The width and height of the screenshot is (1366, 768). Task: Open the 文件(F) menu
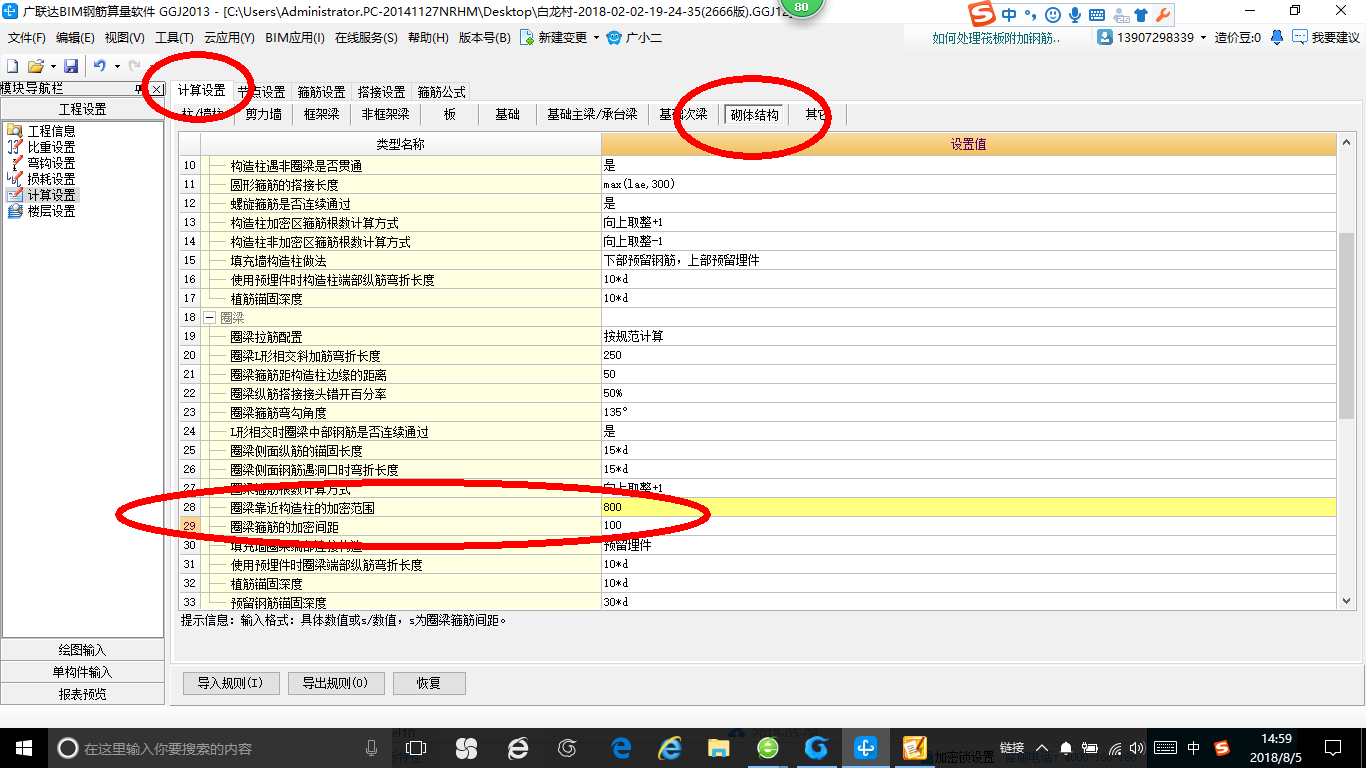pos(27,38)
